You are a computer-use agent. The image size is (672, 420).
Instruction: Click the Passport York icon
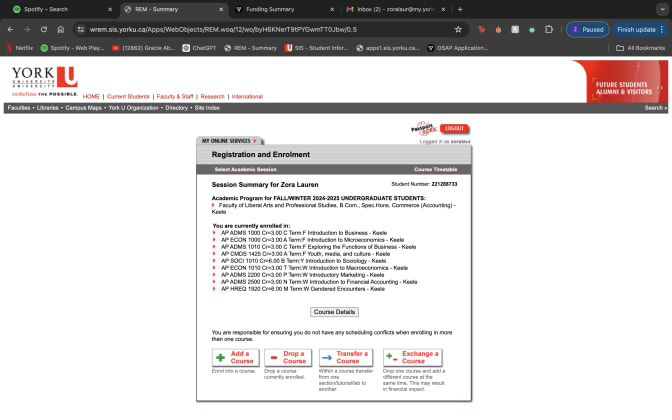pos(423,129)
